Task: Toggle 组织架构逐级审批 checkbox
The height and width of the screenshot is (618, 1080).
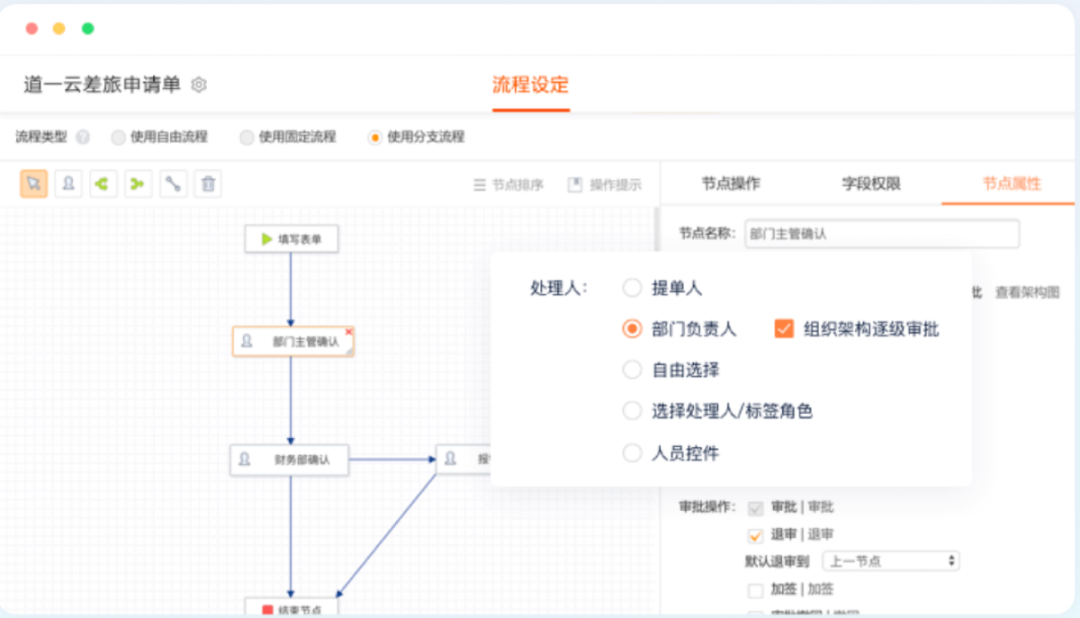Action: 784,329
